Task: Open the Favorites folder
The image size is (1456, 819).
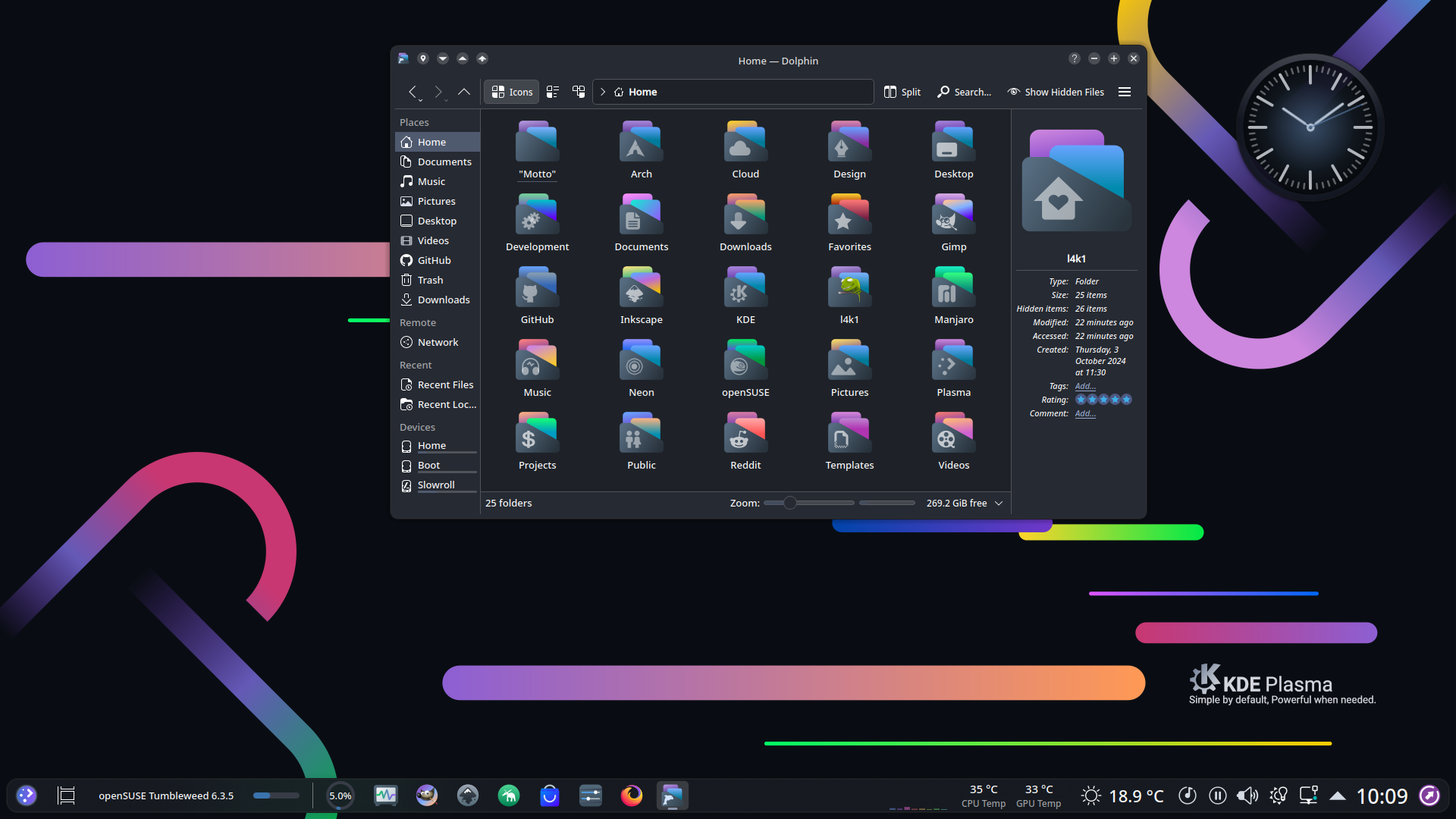Action: [849, 223]
